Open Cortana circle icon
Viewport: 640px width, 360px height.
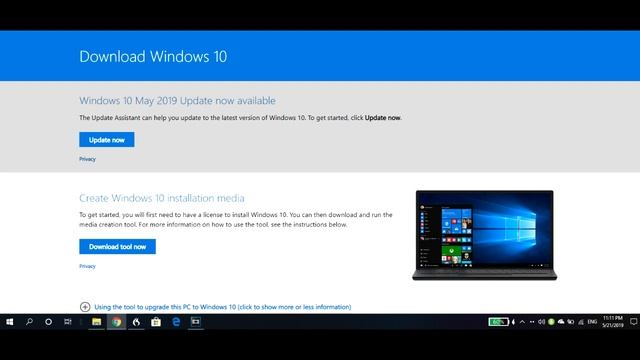48,322
